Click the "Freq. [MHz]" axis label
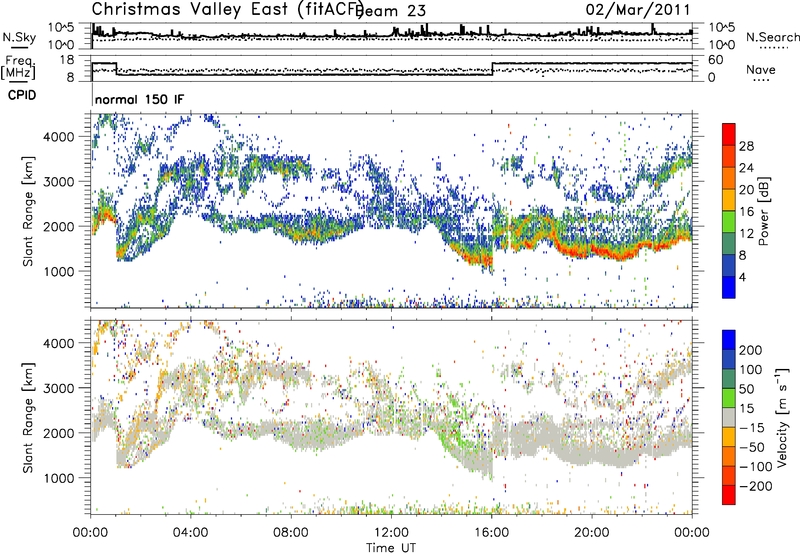This screenshot has width=800, height=554. pyautogui.click(x=18, y=67)
